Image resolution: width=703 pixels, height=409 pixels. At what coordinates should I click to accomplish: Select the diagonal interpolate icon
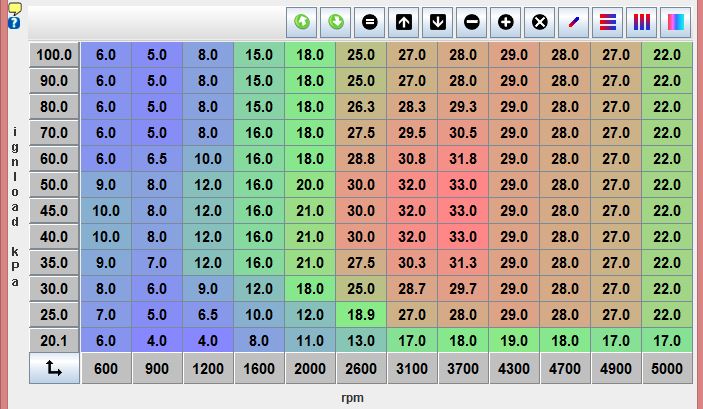point(574,21)
